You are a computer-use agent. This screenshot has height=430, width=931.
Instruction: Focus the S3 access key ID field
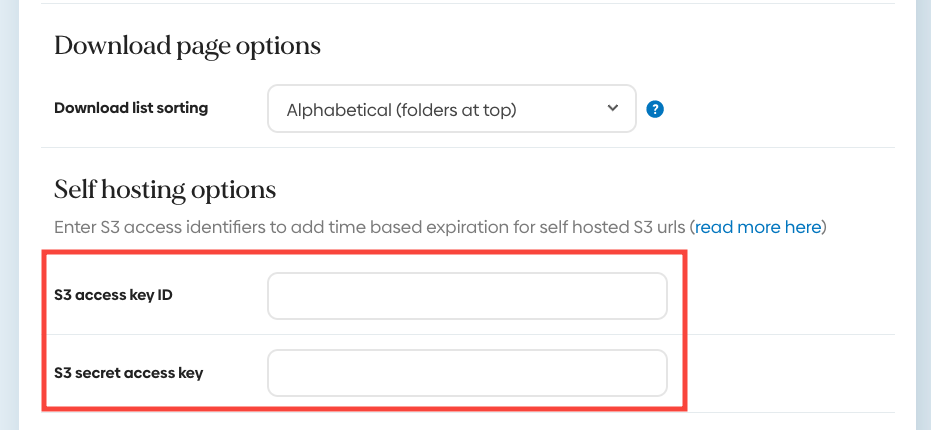tap(467, 296)
